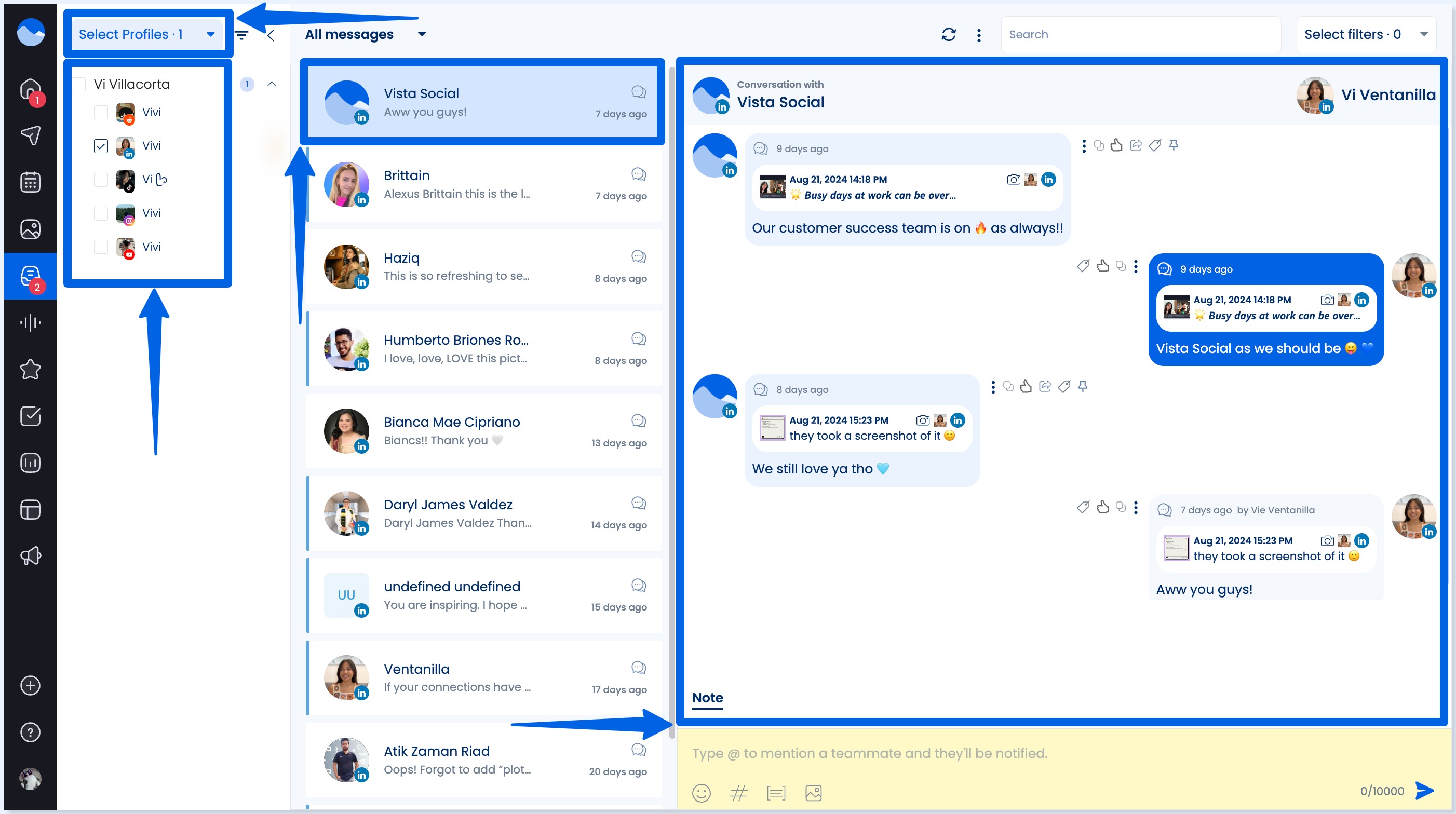Click the refresh icon above the conversation

949,34
